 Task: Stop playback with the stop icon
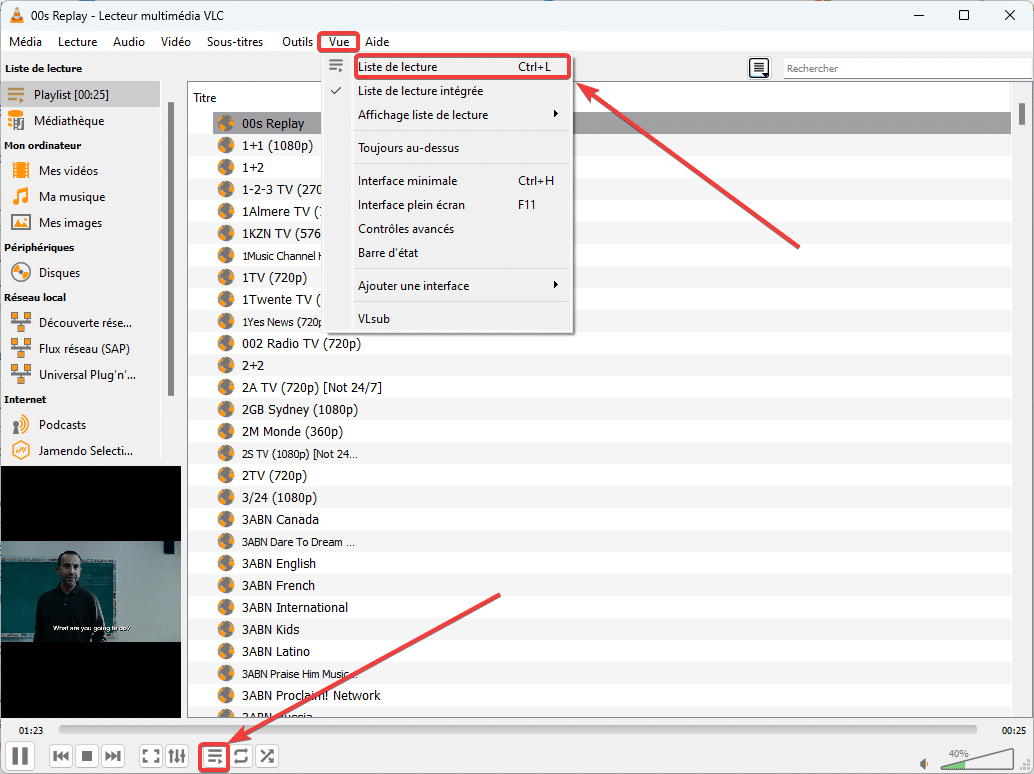pyautogui.click(x=87, y=756)
